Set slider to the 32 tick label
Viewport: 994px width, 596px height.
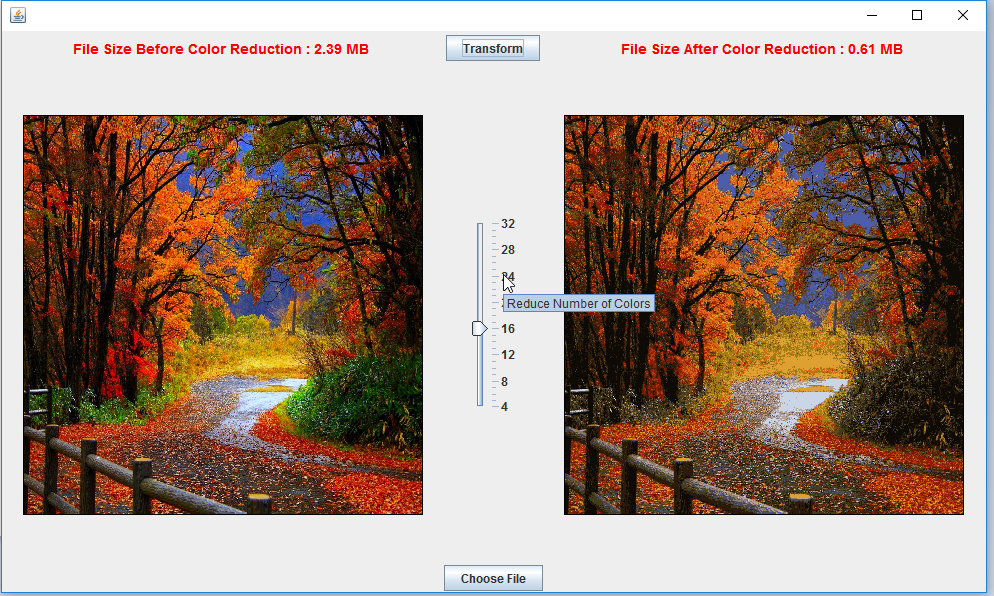click(508, 224)
